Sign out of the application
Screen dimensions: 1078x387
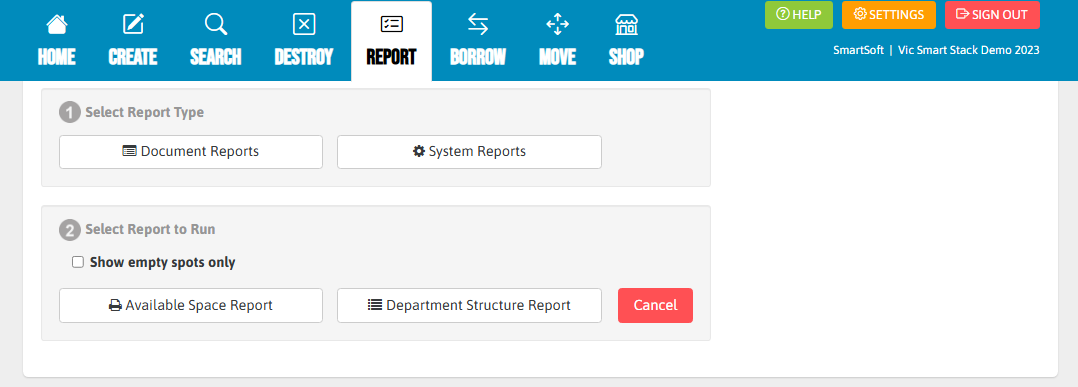992,14
